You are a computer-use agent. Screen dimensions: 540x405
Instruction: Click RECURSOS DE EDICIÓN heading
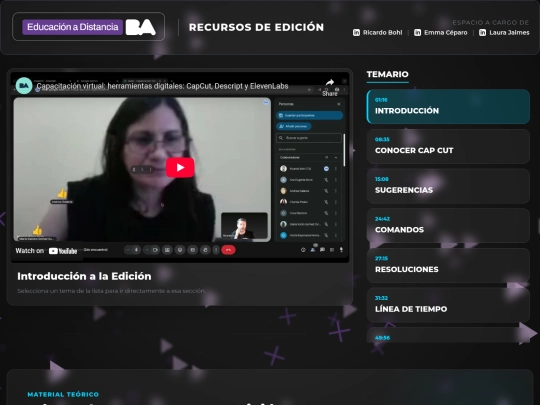point(256,27)
